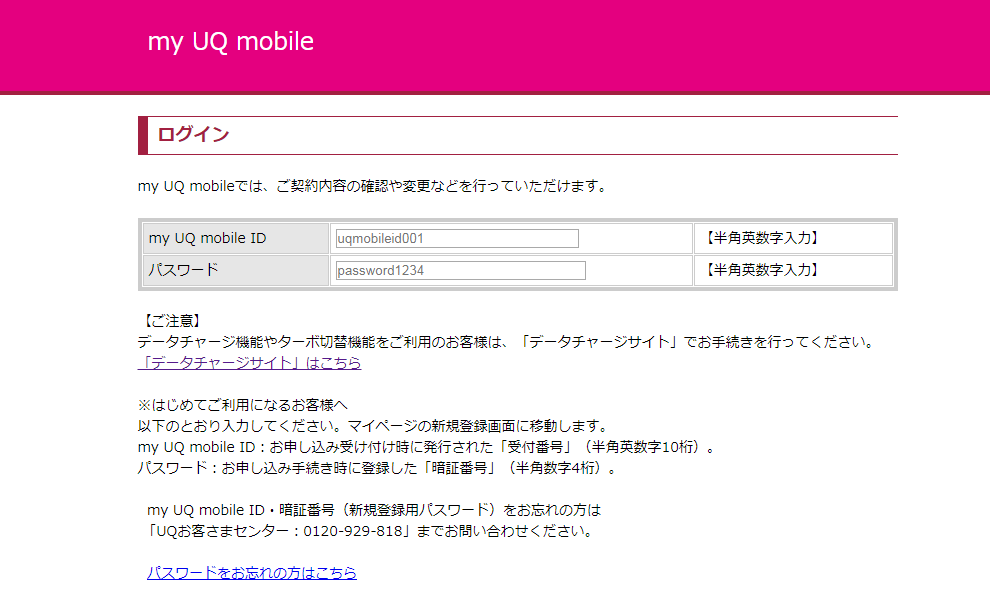Click the ※はじめてご利用になるお客様へ line
The image size is (990, 596).
[x=242, y=405]
